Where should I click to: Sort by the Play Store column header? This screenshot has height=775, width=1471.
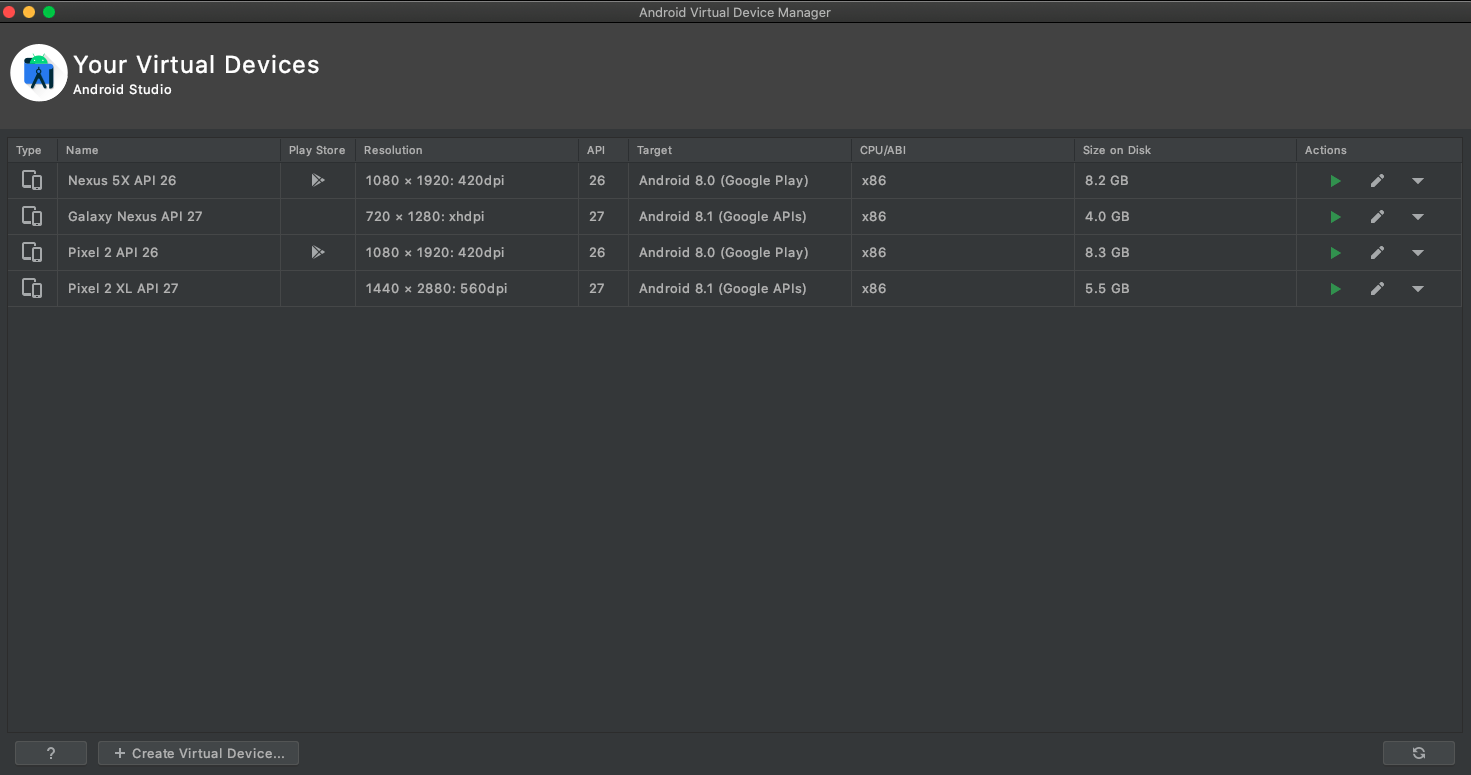point(317,150)
